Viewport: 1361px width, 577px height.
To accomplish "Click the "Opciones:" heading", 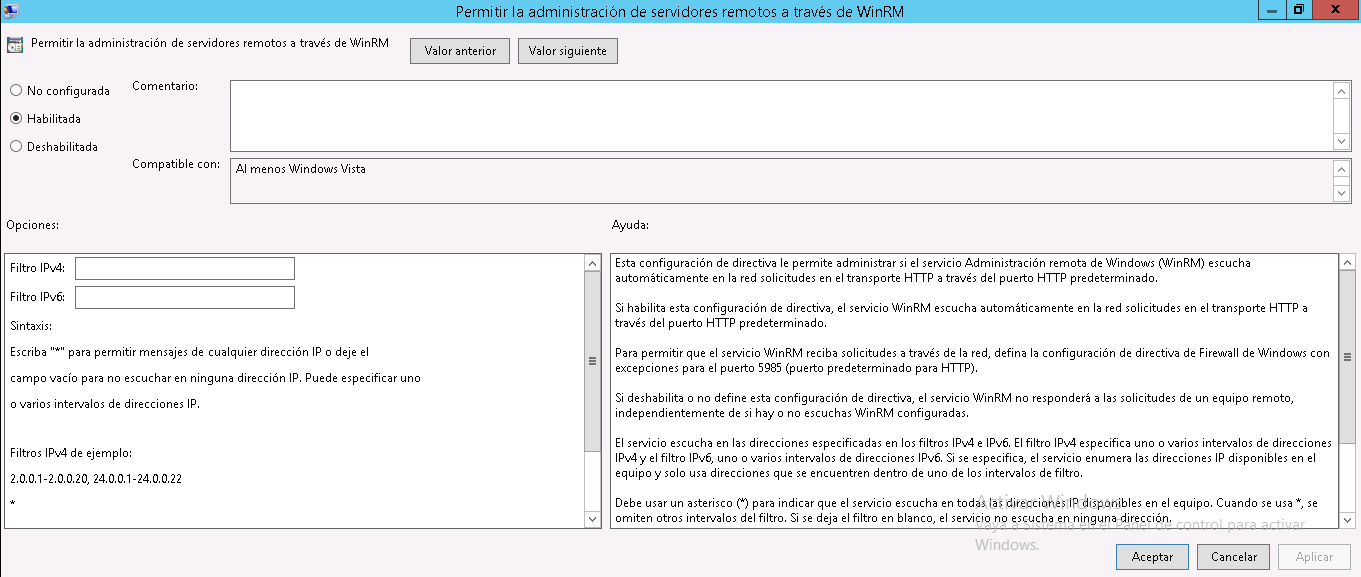I will [32, 225].
